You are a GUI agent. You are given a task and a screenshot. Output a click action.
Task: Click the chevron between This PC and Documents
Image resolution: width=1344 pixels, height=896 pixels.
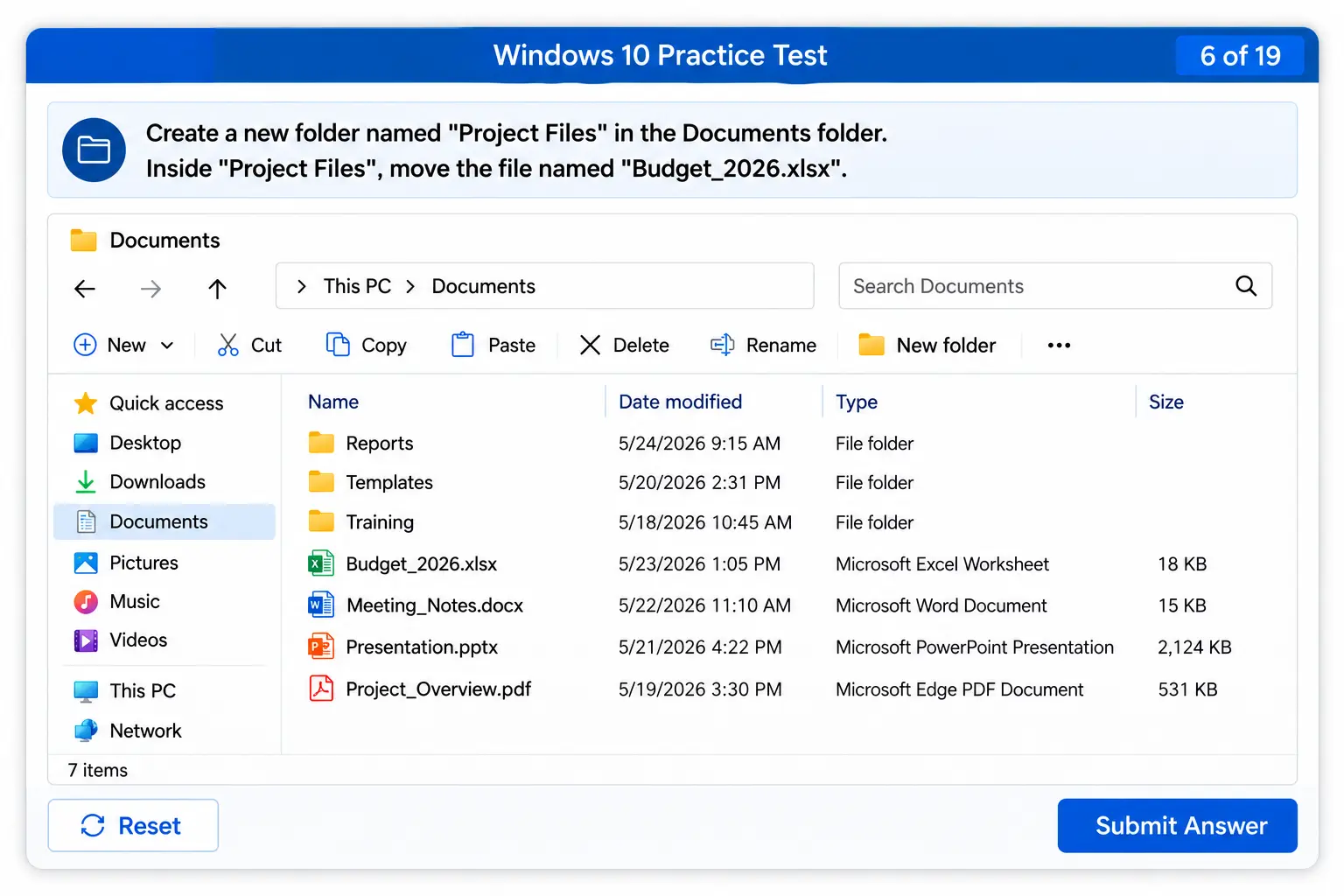410,286
